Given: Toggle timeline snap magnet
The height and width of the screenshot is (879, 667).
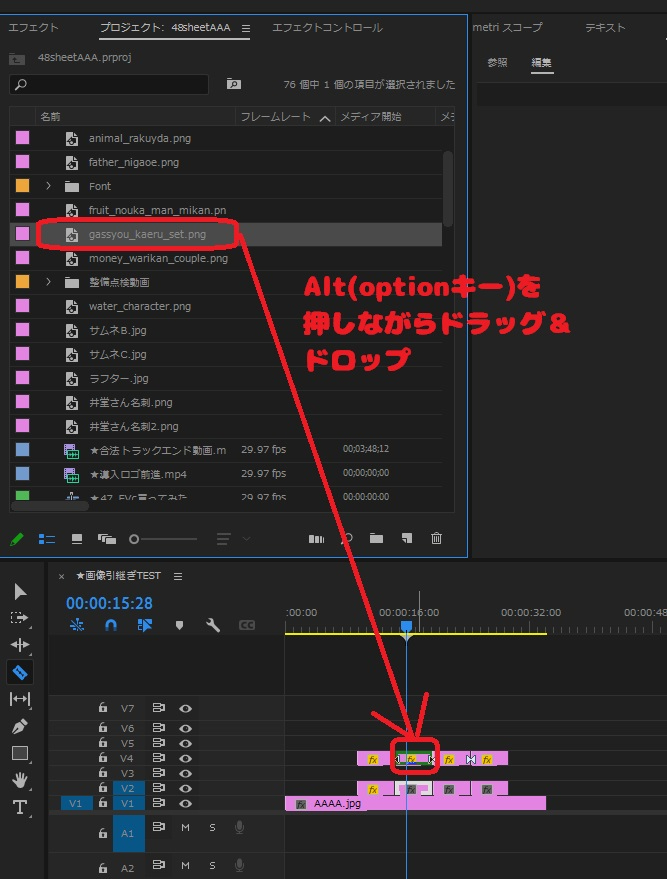Looking at the screenshot, I should (111, 624).
